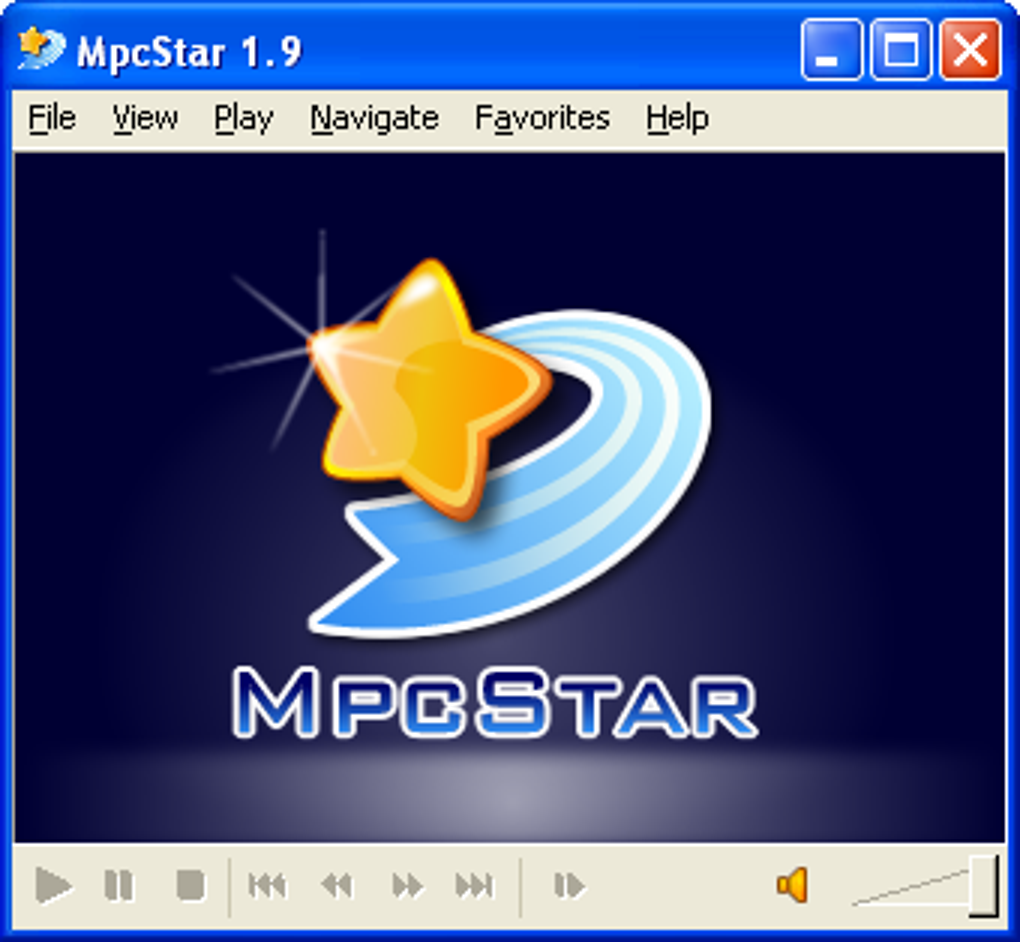Image resolution: width=1020 pixels, height=942 pixels.
Task: Click the double-arrow rewind button
Action: pyautogui.click(x=337, y=885)
